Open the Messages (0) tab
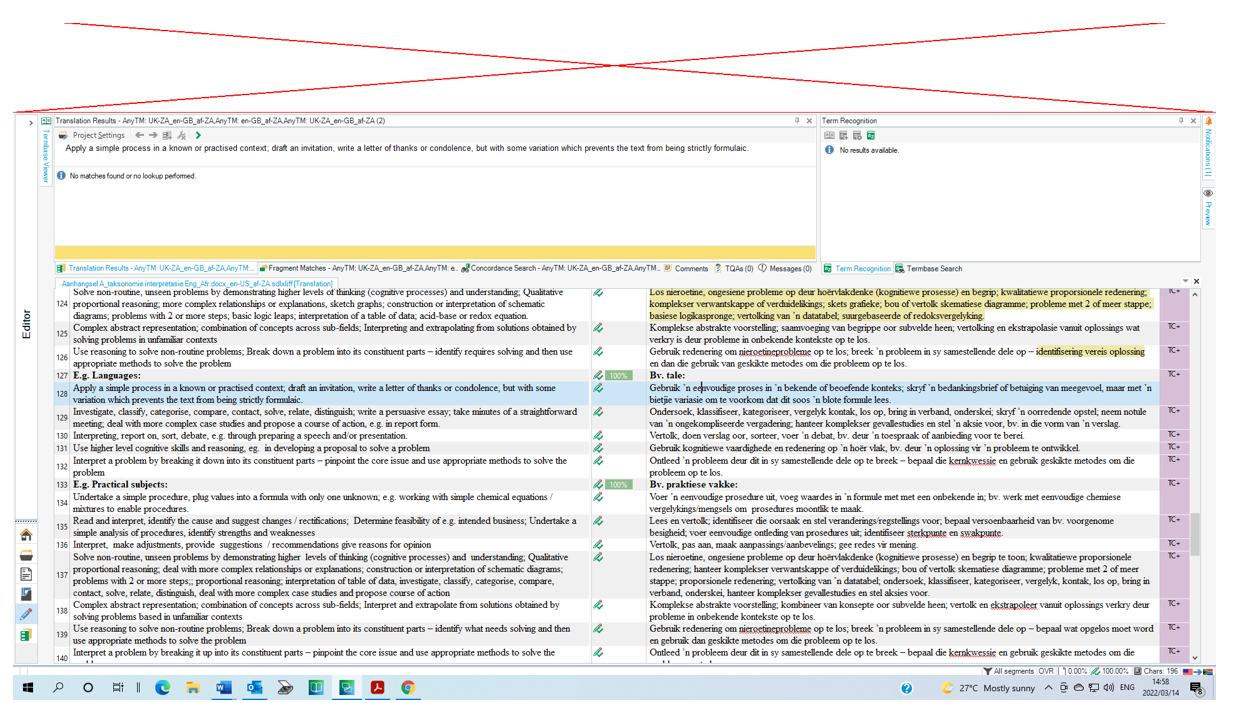This screenshot has height=703, width=1233. 785,268
